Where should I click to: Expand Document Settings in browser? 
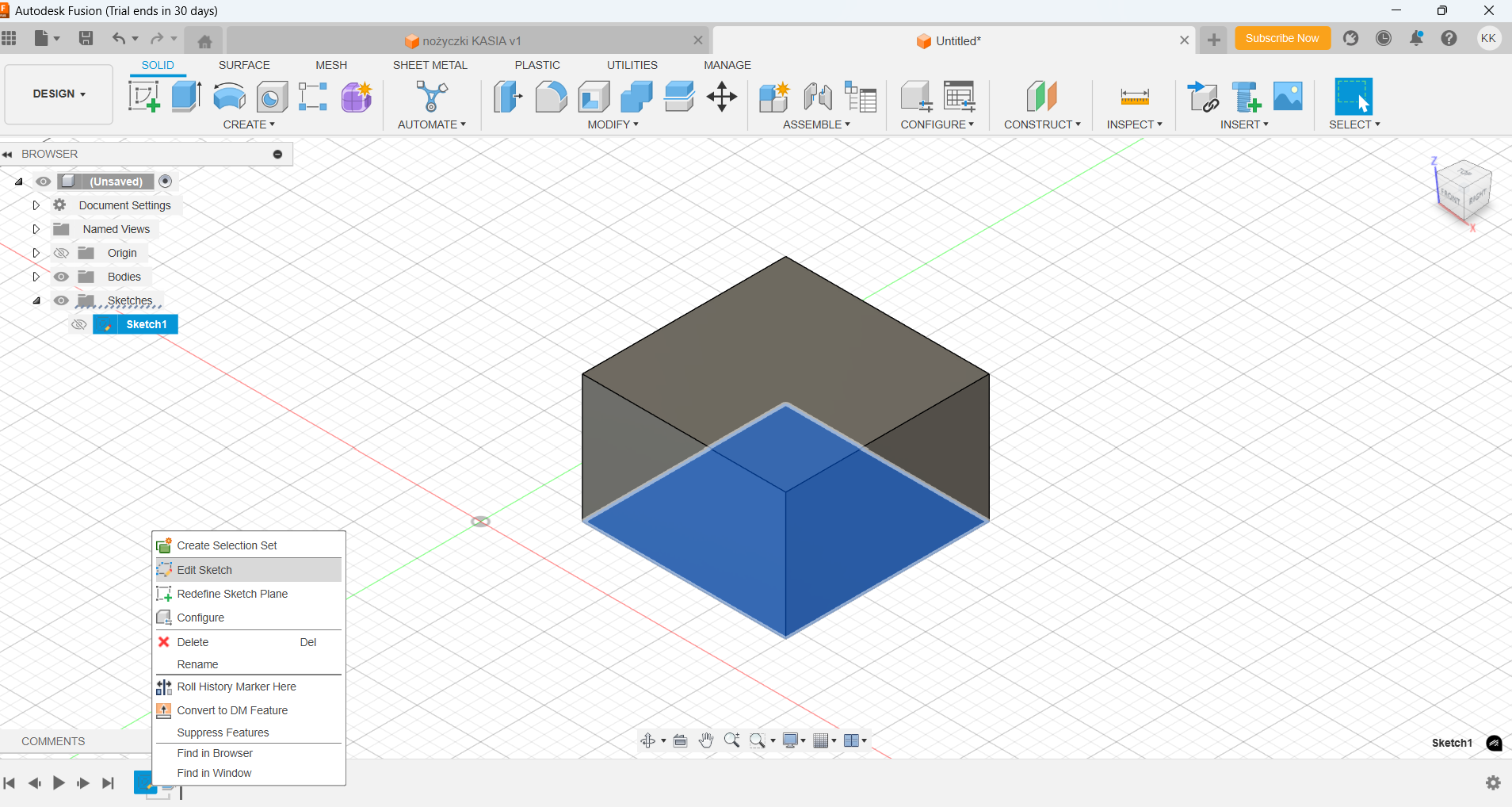(36, 205)
